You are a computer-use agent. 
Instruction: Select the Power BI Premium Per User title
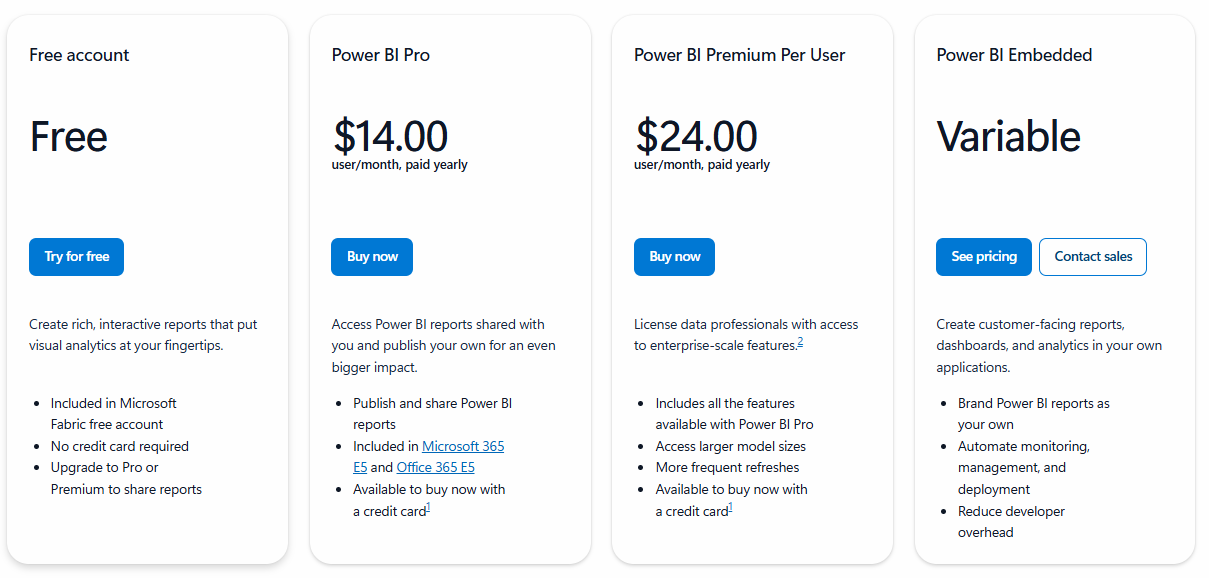pyautogui.click(x=739, y=56)
